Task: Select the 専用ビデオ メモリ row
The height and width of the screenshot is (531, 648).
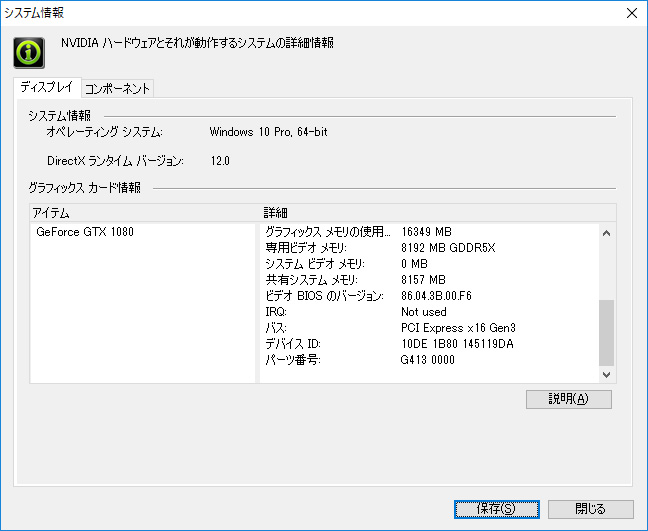Action: pyautogui.click(x=429, y=248)
